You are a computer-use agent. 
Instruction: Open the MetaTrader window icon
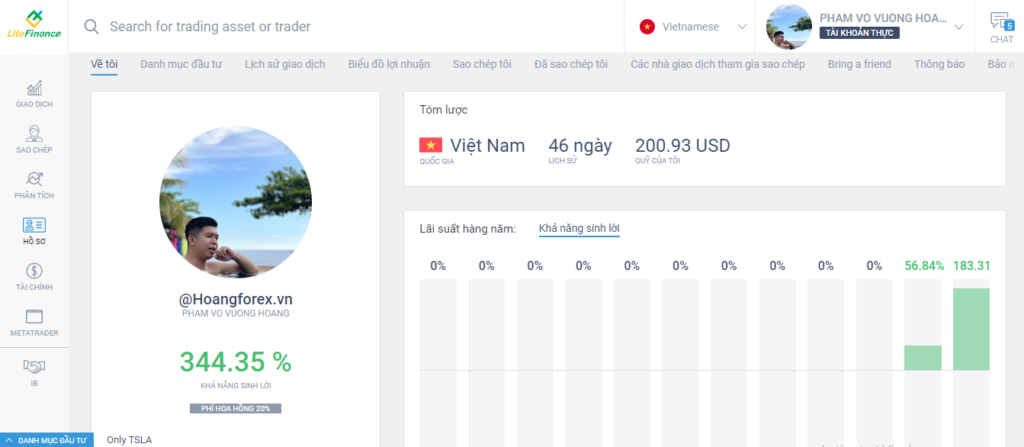tap(34, 316)
